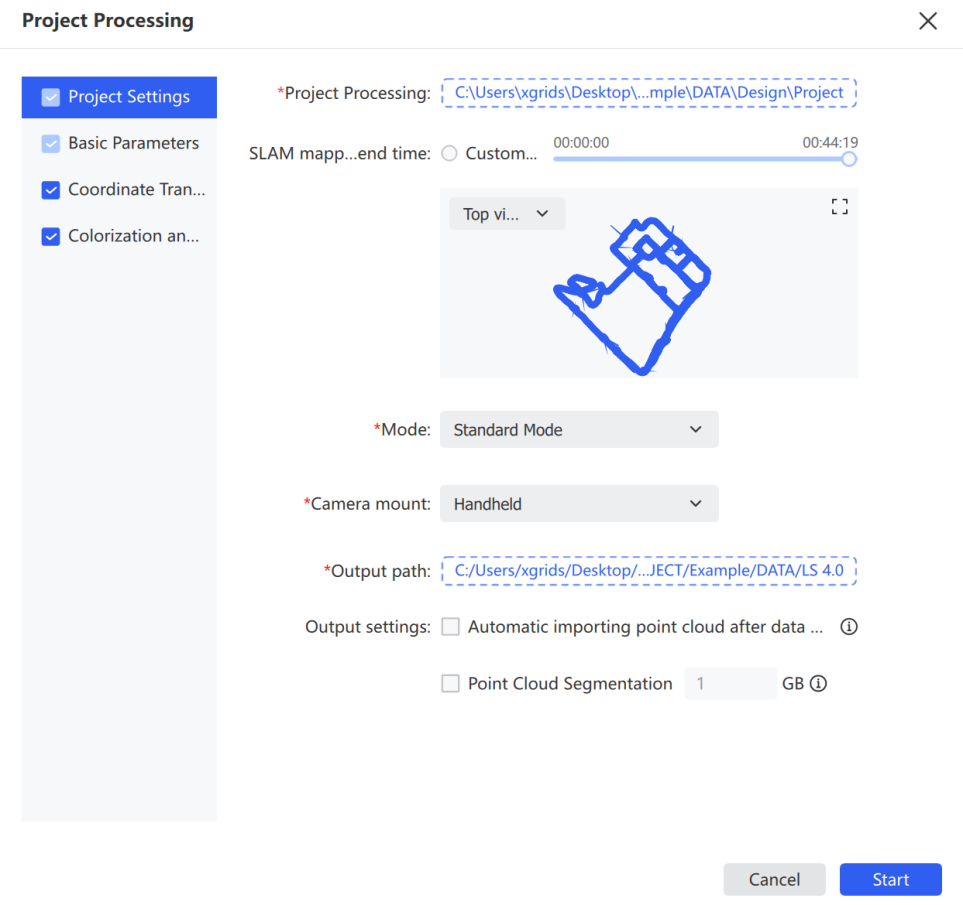This screenshot has width=963, height=905.
Task: Switch to Coordinate Tran... section
Action: coord(119,190)
